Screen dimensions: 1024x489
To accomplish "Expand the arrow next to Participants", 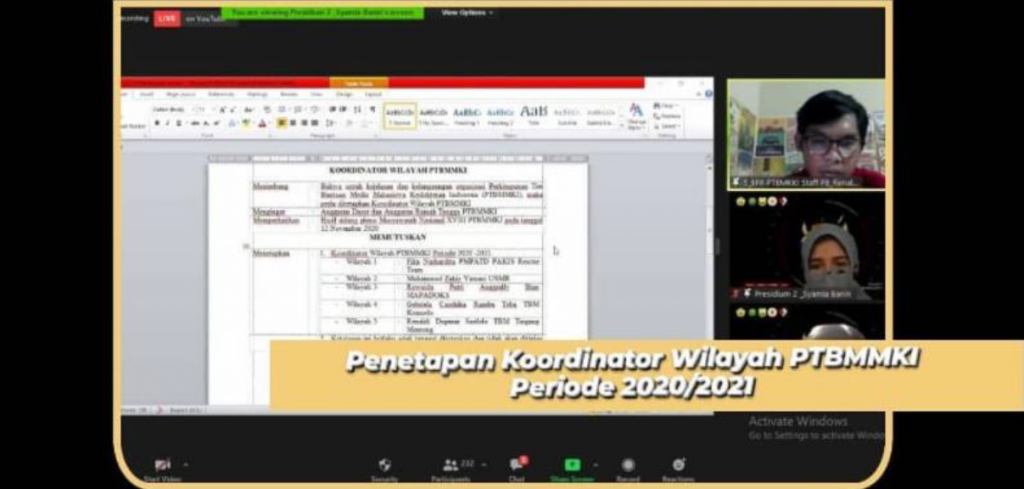I will click(484, 465).
